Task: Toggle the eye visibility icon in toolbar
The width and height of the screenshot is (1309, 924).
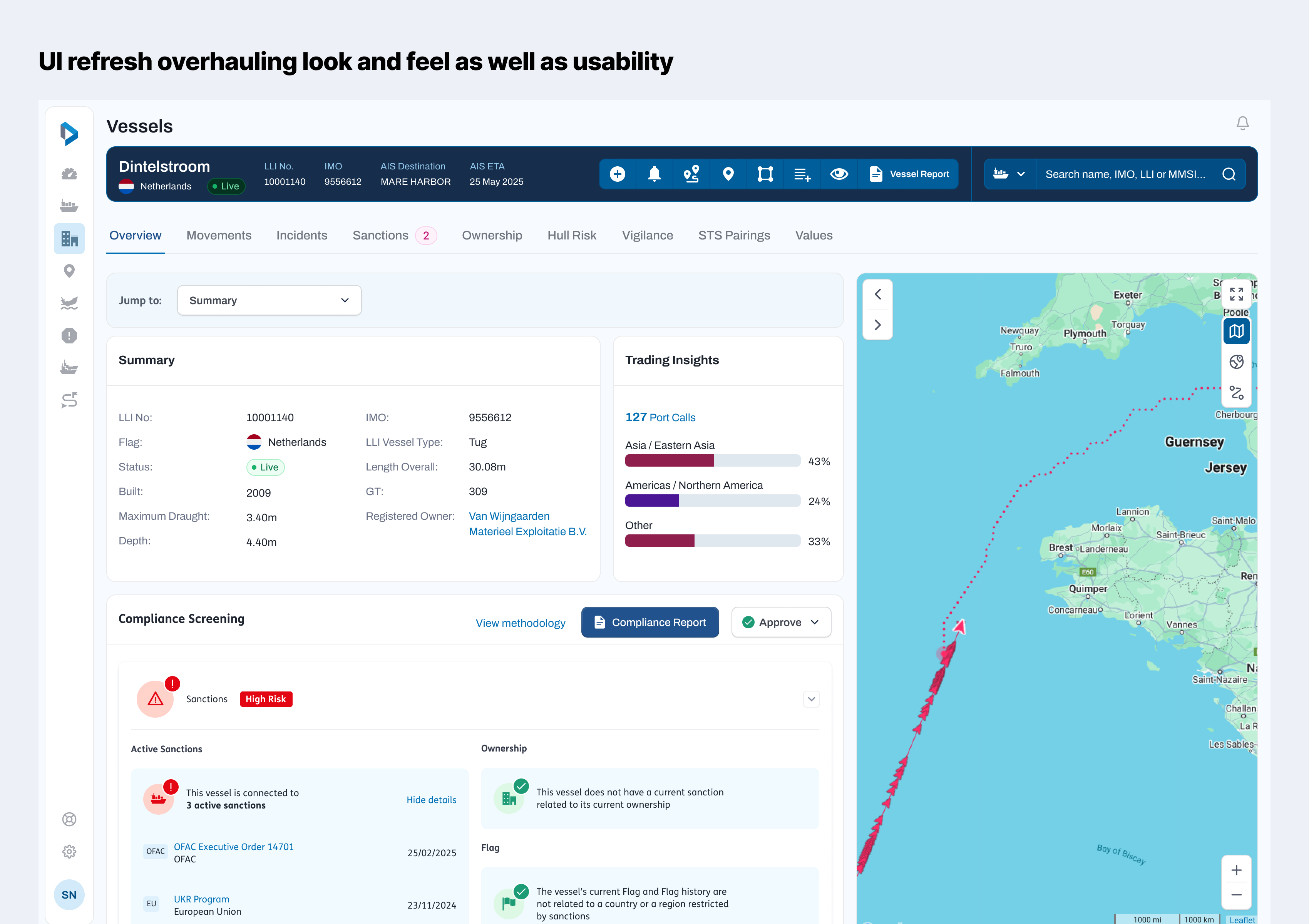Action: (839, 174)
